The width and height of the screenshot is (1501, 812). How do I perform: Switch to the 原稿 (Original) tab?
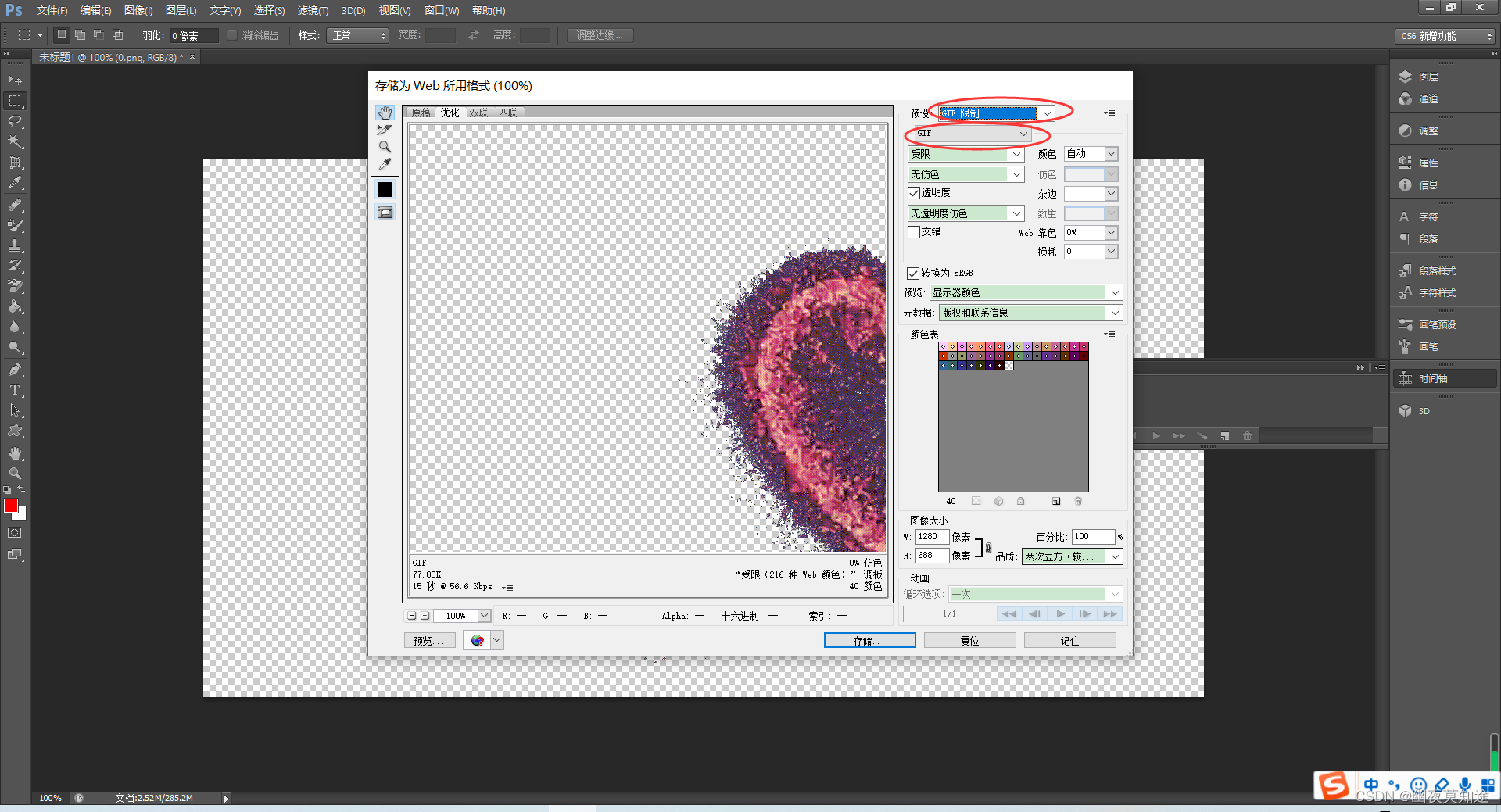pyautogui.click(x=421, y=113)
